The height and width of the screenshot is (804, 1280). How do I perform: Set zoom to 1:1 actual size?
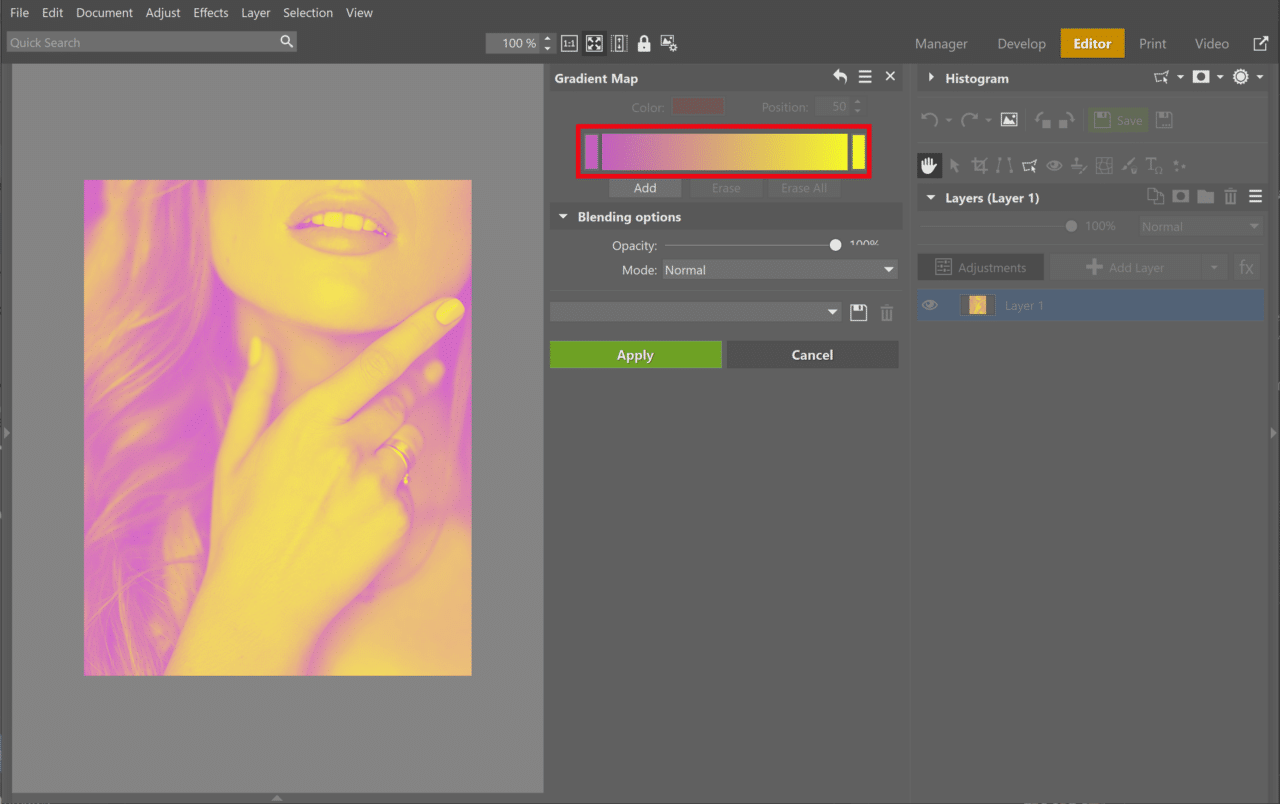[x=569, y=43]
